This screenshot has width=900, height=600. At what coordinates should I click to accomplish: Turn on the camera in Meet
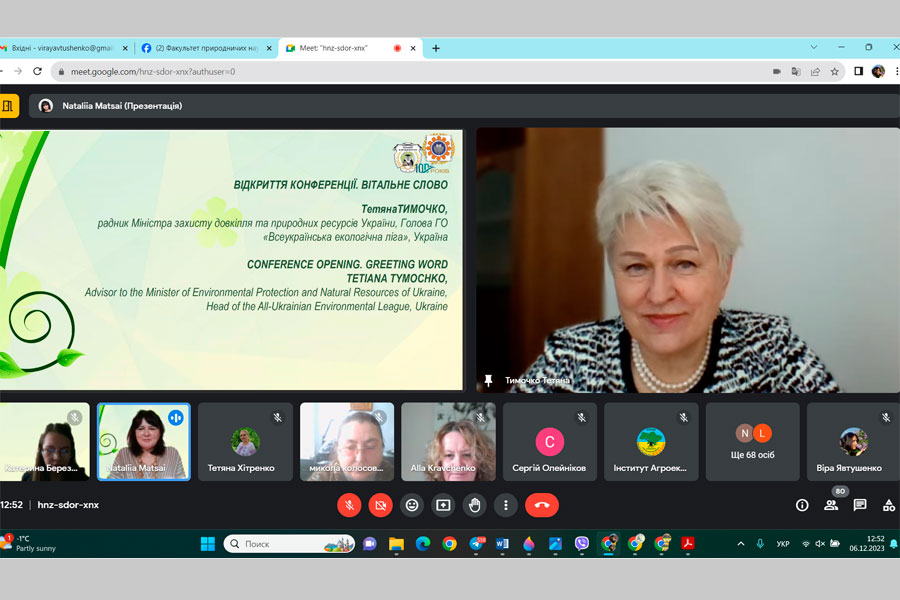pyautogui.click(x=380, y=505)
